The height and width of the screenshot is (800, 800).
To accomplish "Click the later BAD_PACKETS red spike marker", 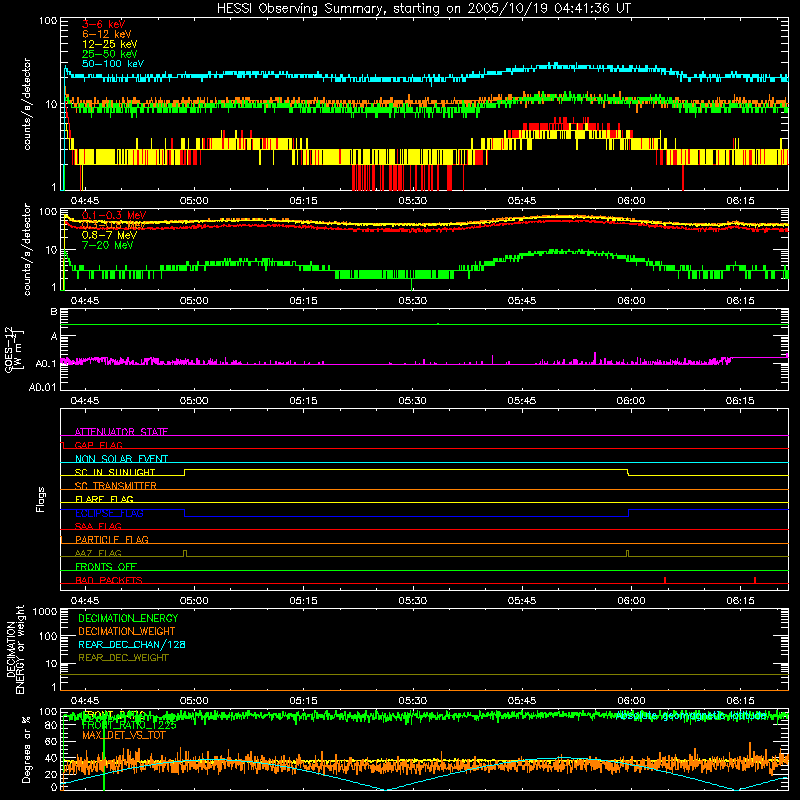I will [x=755, y=580].
